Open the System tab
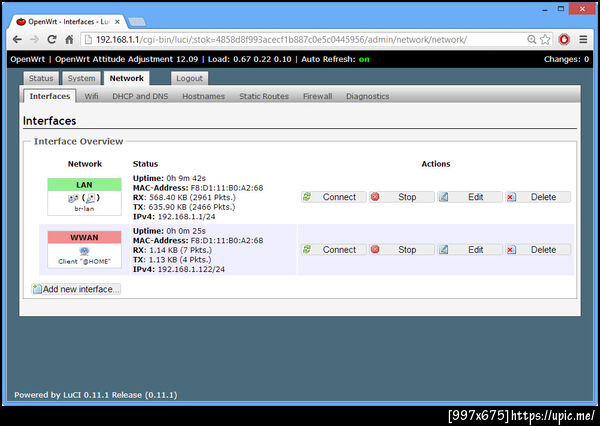 point(81,78)
